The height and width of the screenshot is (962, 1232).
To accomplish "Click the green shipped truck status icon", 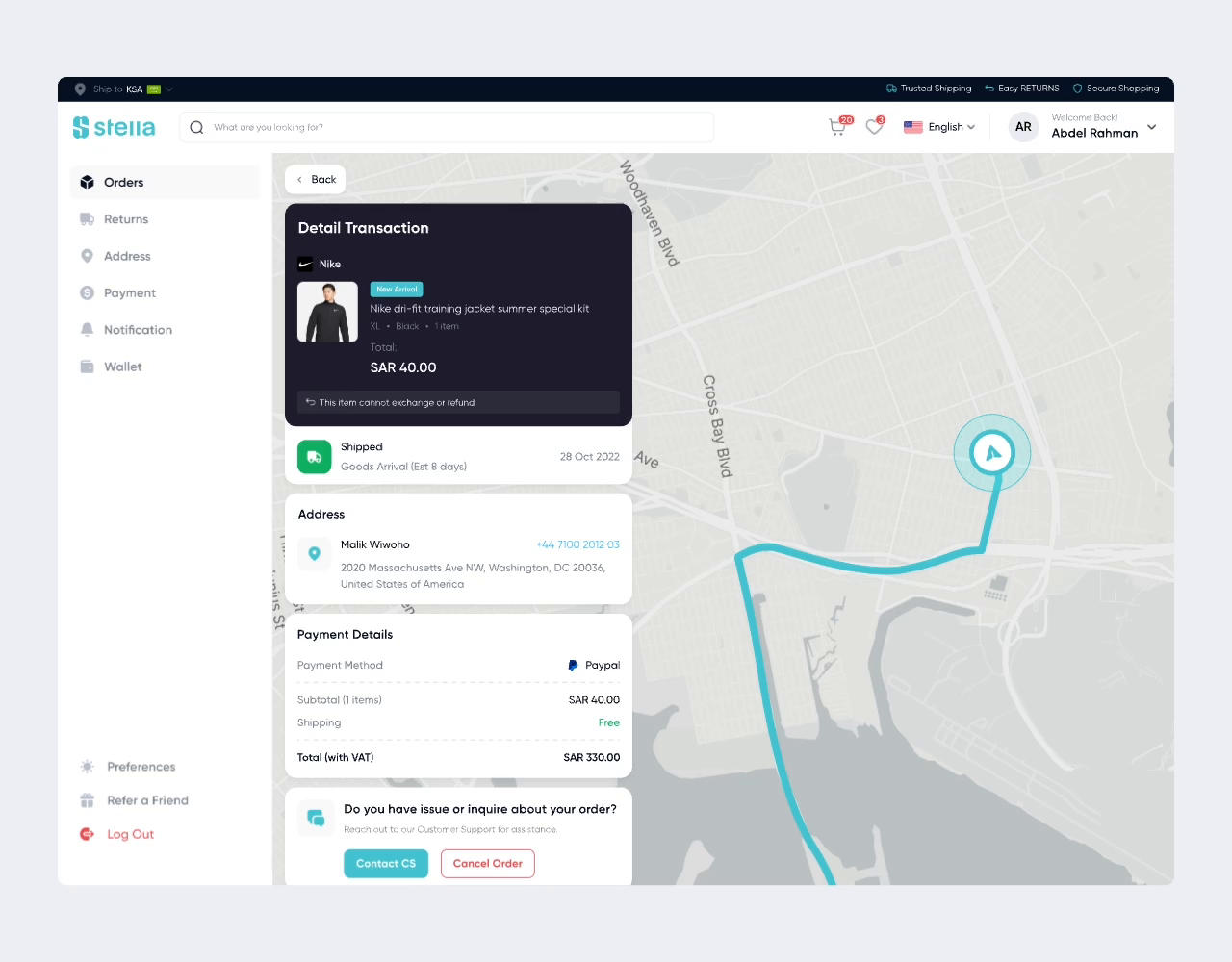I will click(314, 456).
